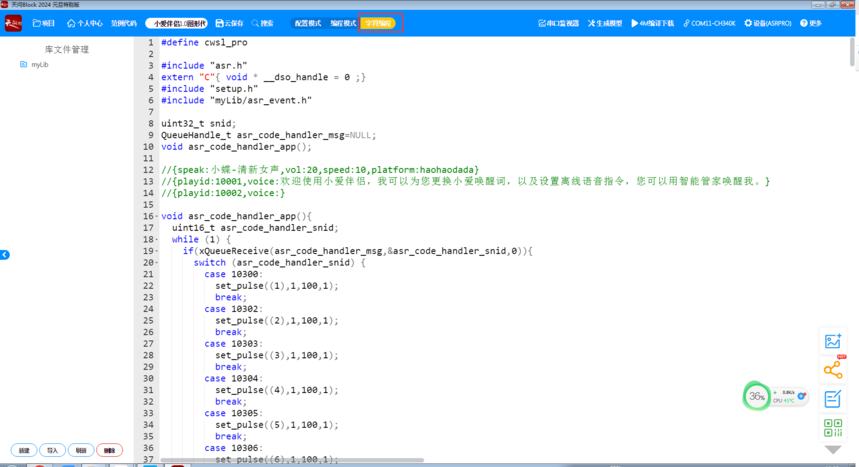Click the edit note icon on right
Screen dimensions: 859x467
coord(833,398)
